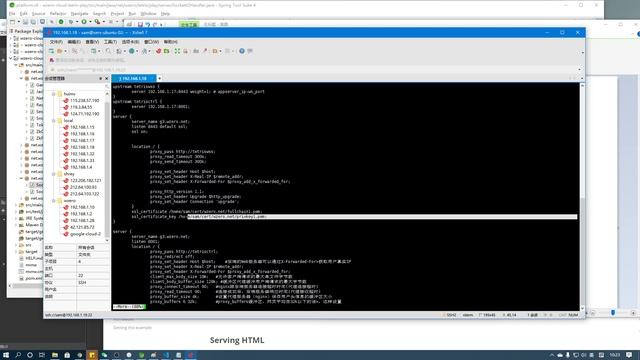The image size is (640, 360).
Task: Open Refactor menu in Spring Tool Suite
Action: click(58, 14)
